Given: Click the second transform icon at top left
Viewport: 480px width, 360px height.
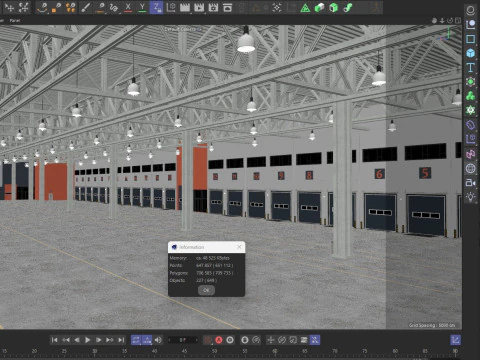Looking at the screenshot, I should 24,7.
